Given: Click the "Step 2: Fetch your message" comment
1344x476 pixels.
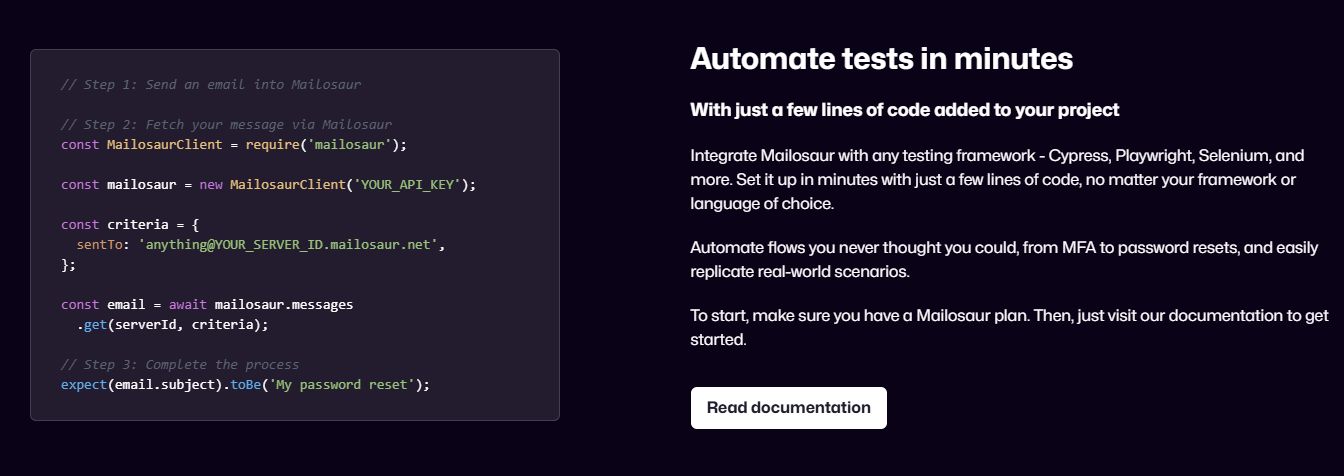Looking at the screenshot, I should tap(226, 125).
